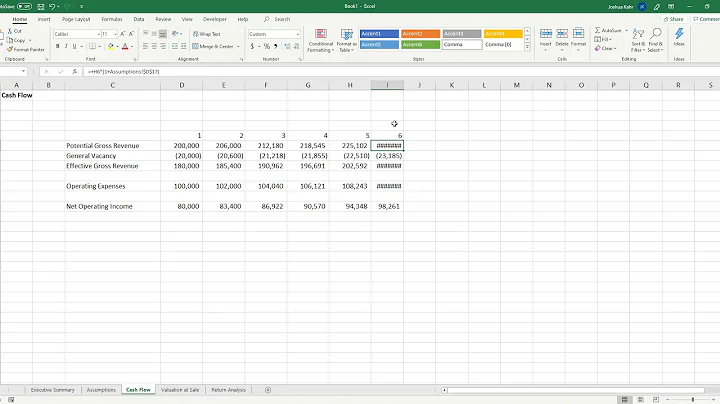Toggle Bottom Align
This screenshot has width=720, height=404.
coord(163,34)
